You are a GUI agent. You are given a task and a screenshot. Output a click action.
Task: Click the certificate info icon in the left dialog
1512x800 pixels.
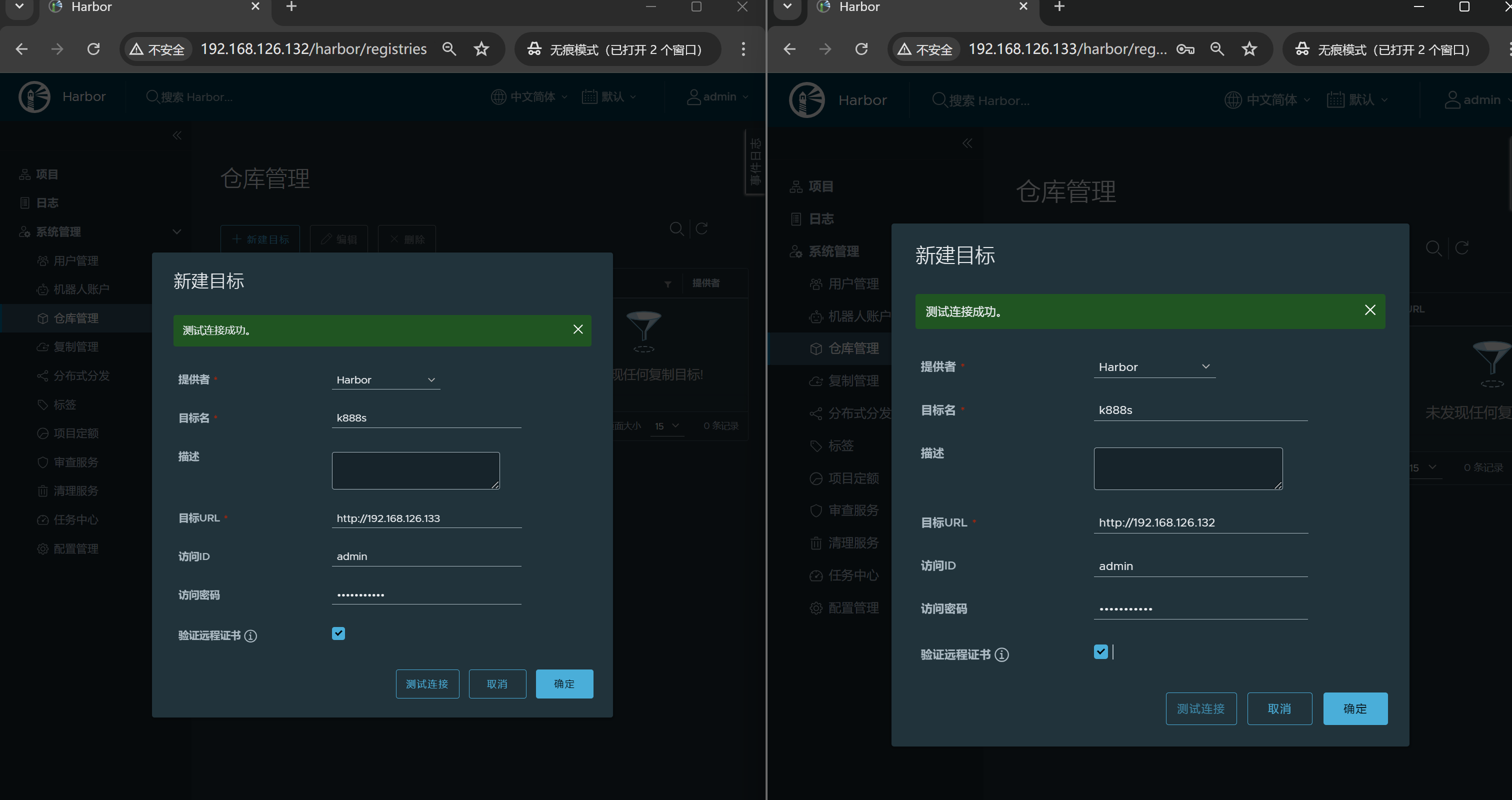click(x=250, y=635)
